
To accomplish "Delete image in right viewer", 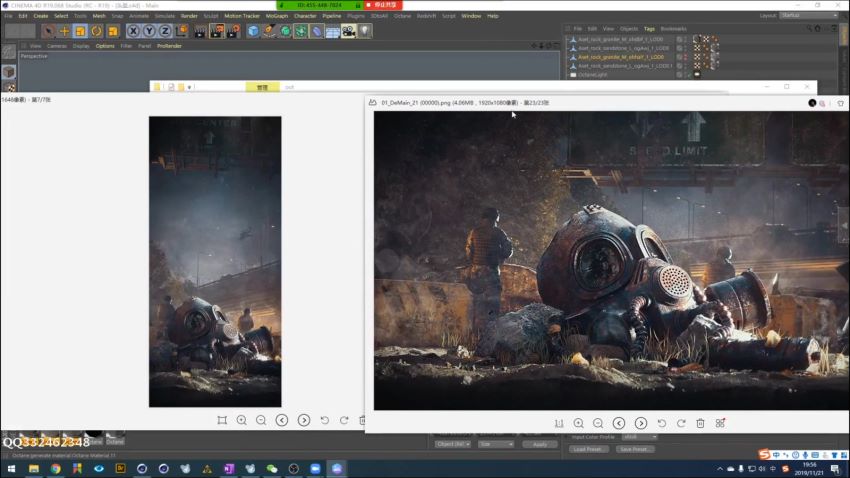I will point(700,423).
